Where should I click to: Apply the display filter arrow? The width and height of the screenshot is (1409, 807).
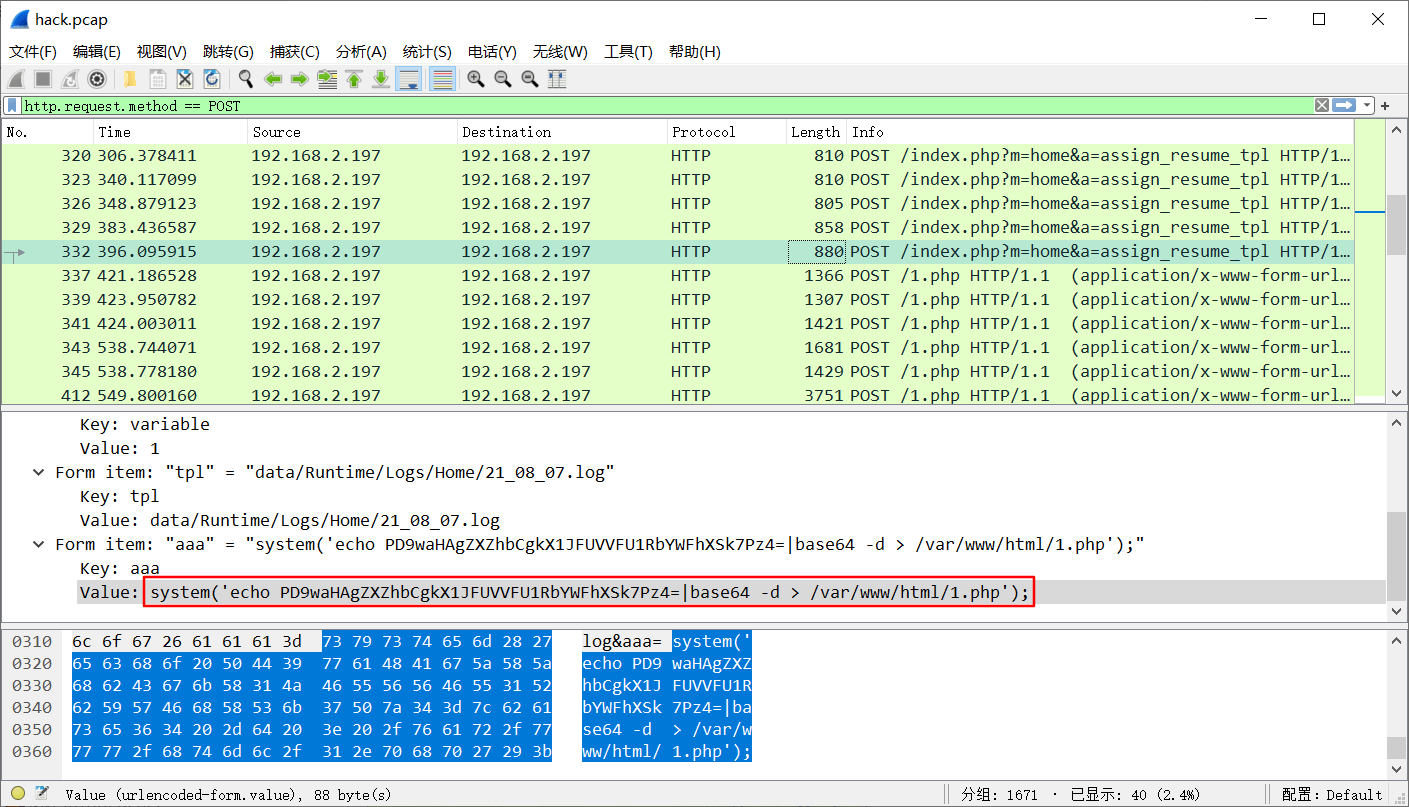click(1343, 105)
